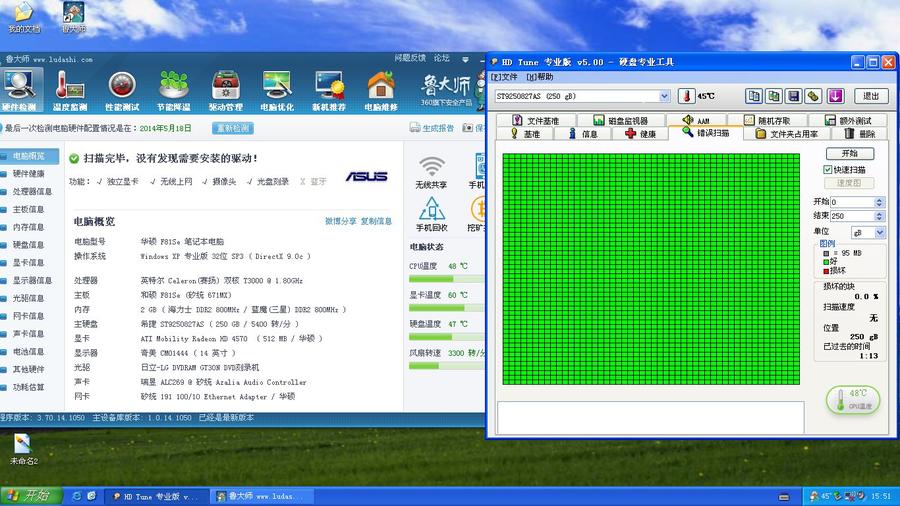Screen dimensions: 900x506
Task: Switch to AAM tab
Action: 696,120
